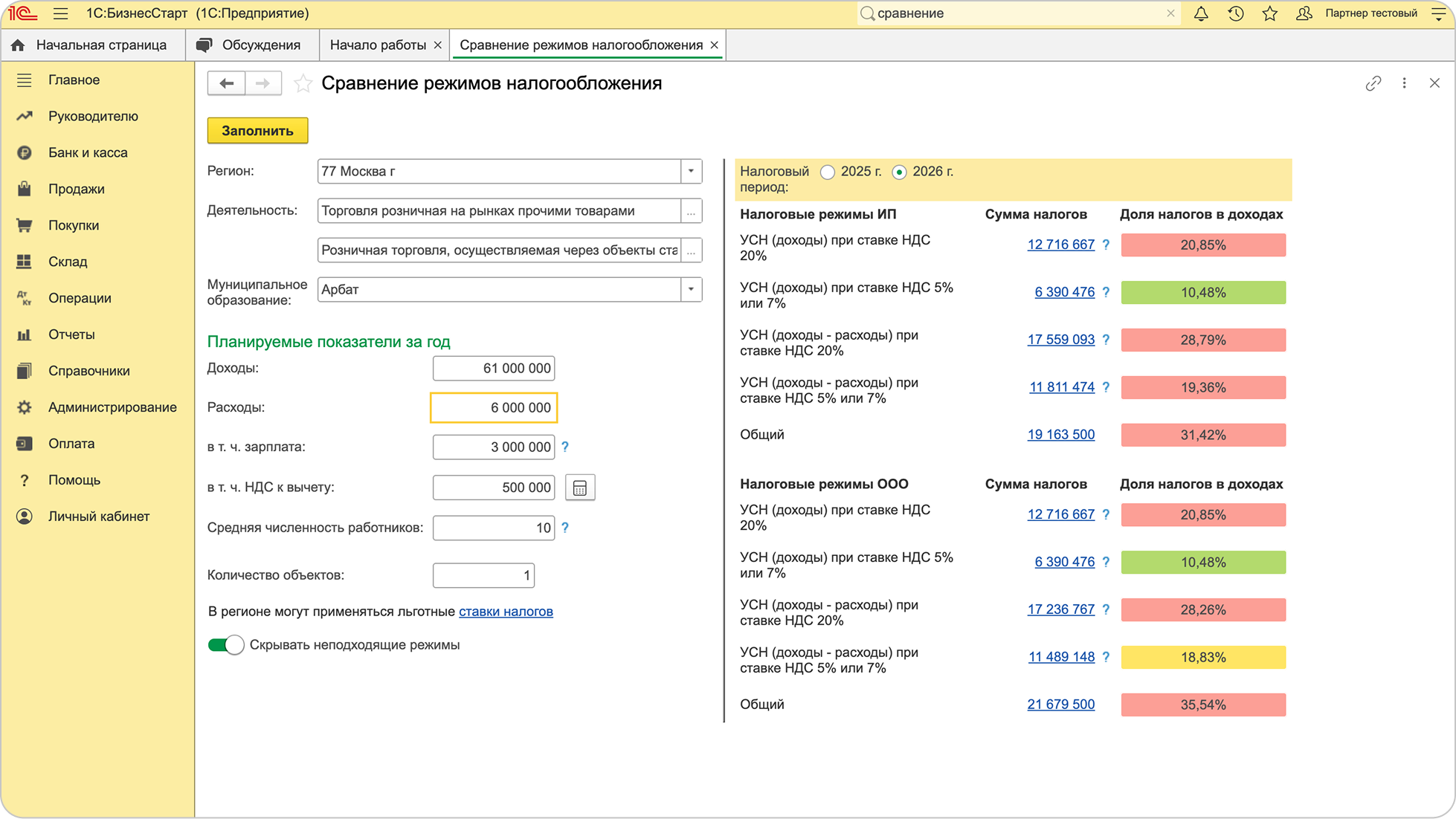The height and width of the screenshot is (819, 1456).
Task: Select the 2026 г. tax period radio button
Action: click(899, 172)
